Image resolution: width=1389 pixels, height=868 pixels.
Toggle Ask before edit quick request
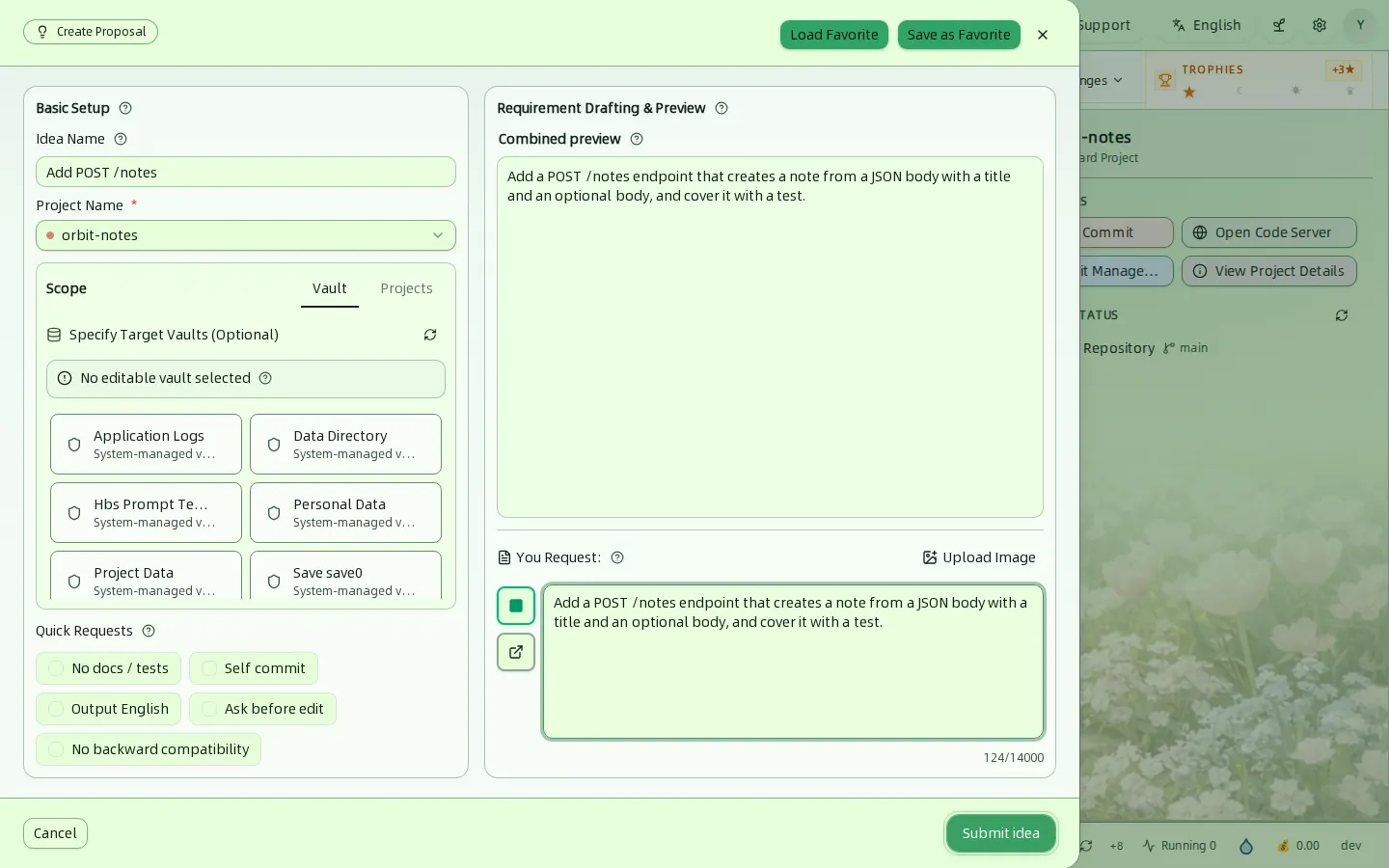point(262,709)
